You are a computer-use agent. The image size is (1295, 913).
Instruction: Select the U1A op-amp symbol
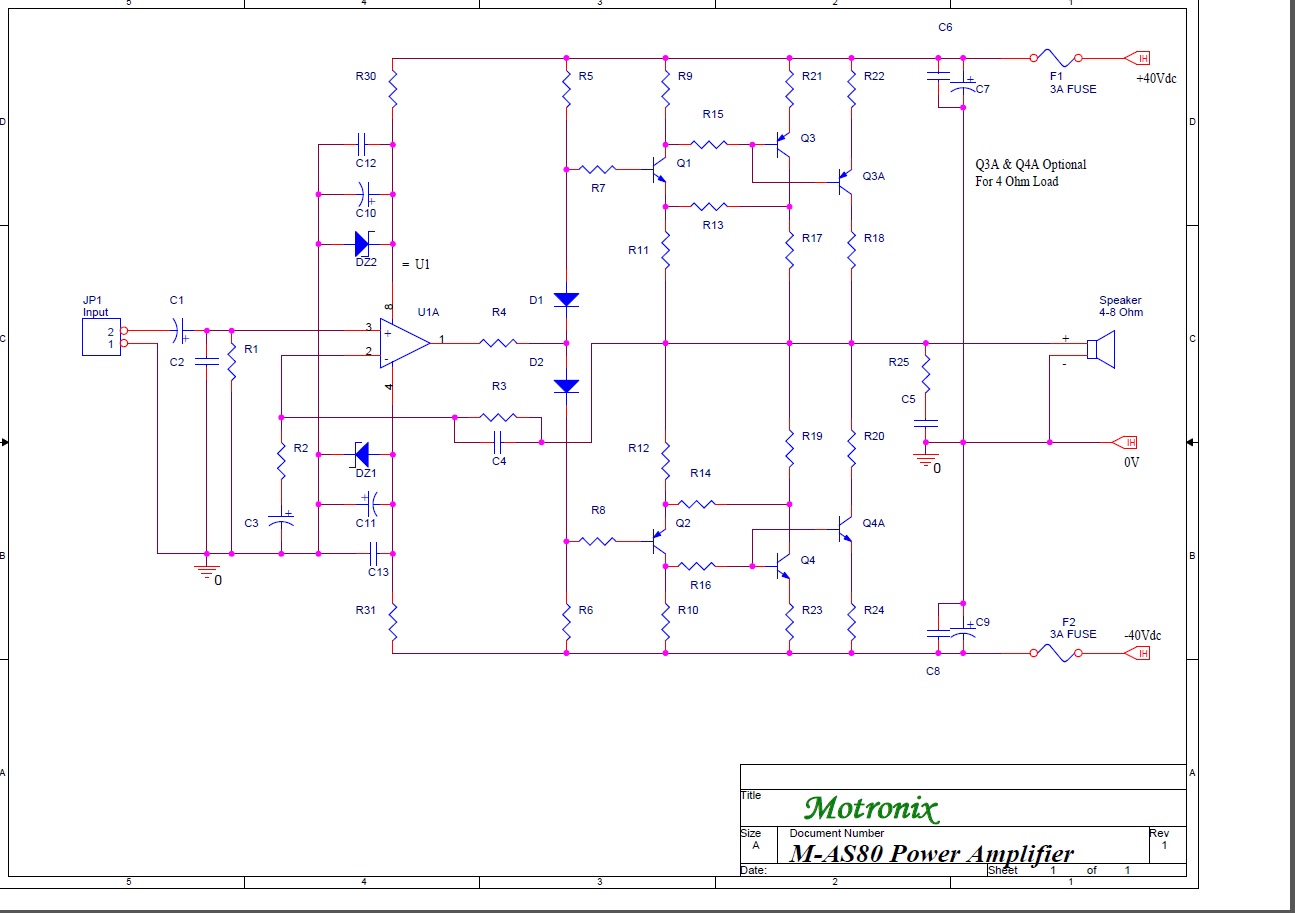coord(405,342)
